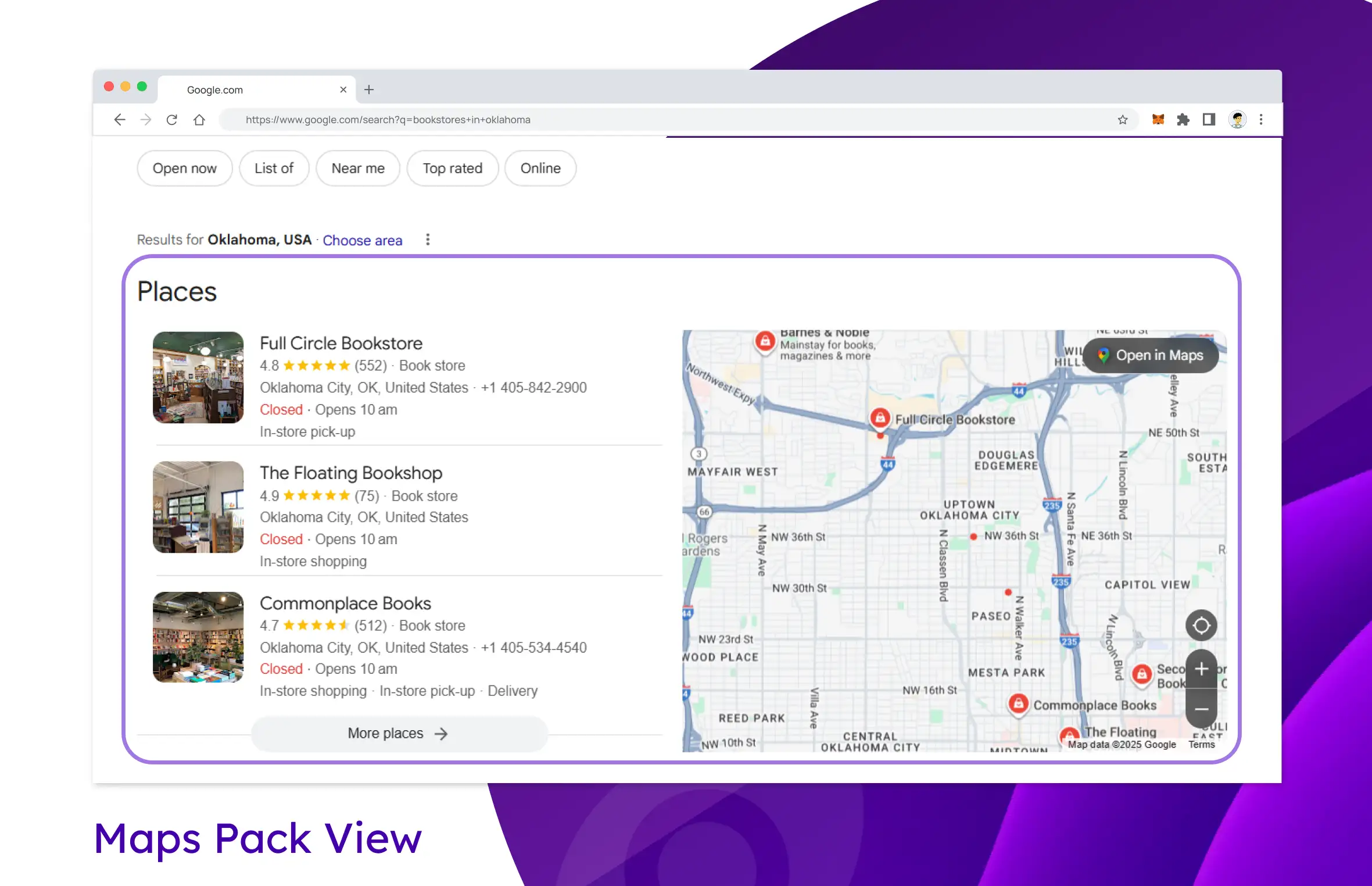Open the map Terms link

tap(1201, 745)
